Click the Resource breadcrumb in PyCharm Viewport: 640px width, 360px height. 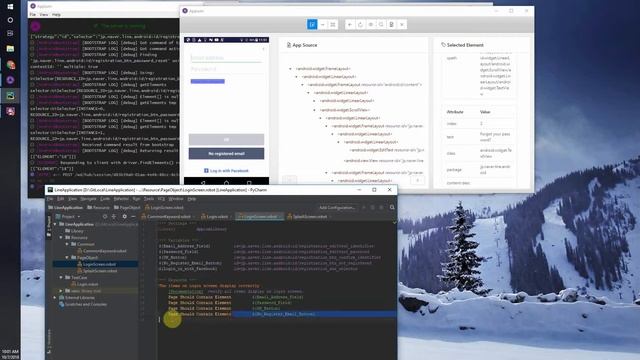click(x=98, y=207)
